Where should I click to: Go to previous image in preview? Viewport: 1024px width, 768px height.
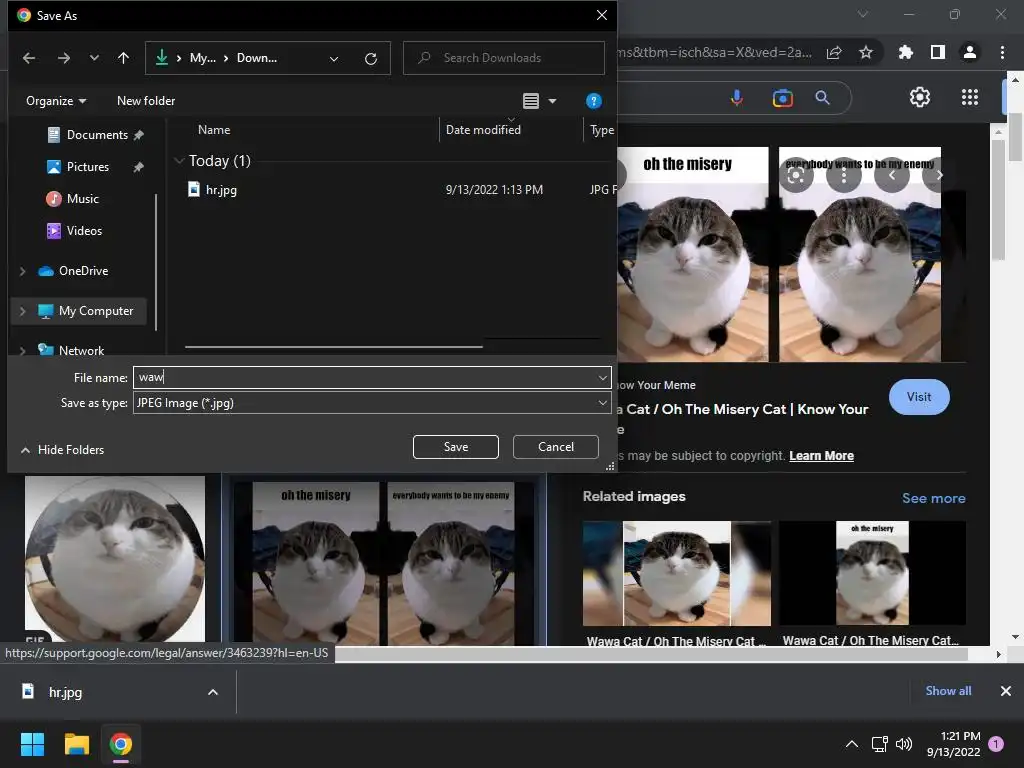click(x=891, y=175)
